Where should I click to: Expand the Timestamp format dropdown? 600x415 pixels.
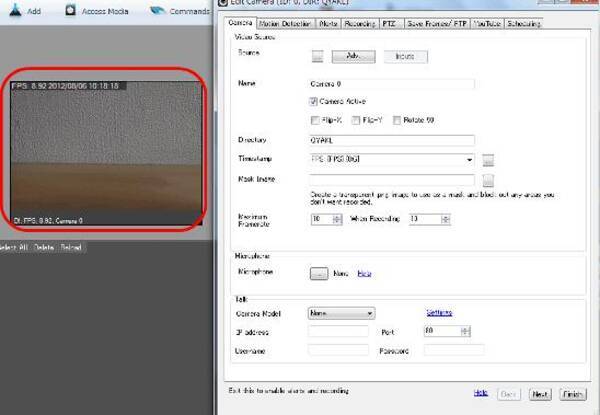coord(469,159)
